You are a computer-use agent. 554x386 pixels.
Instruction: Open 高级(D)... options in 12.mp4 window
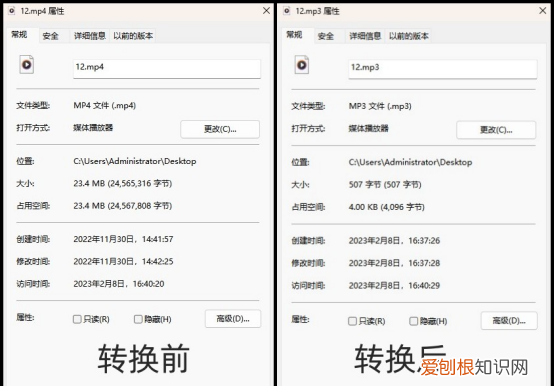[x=233, y=319]
